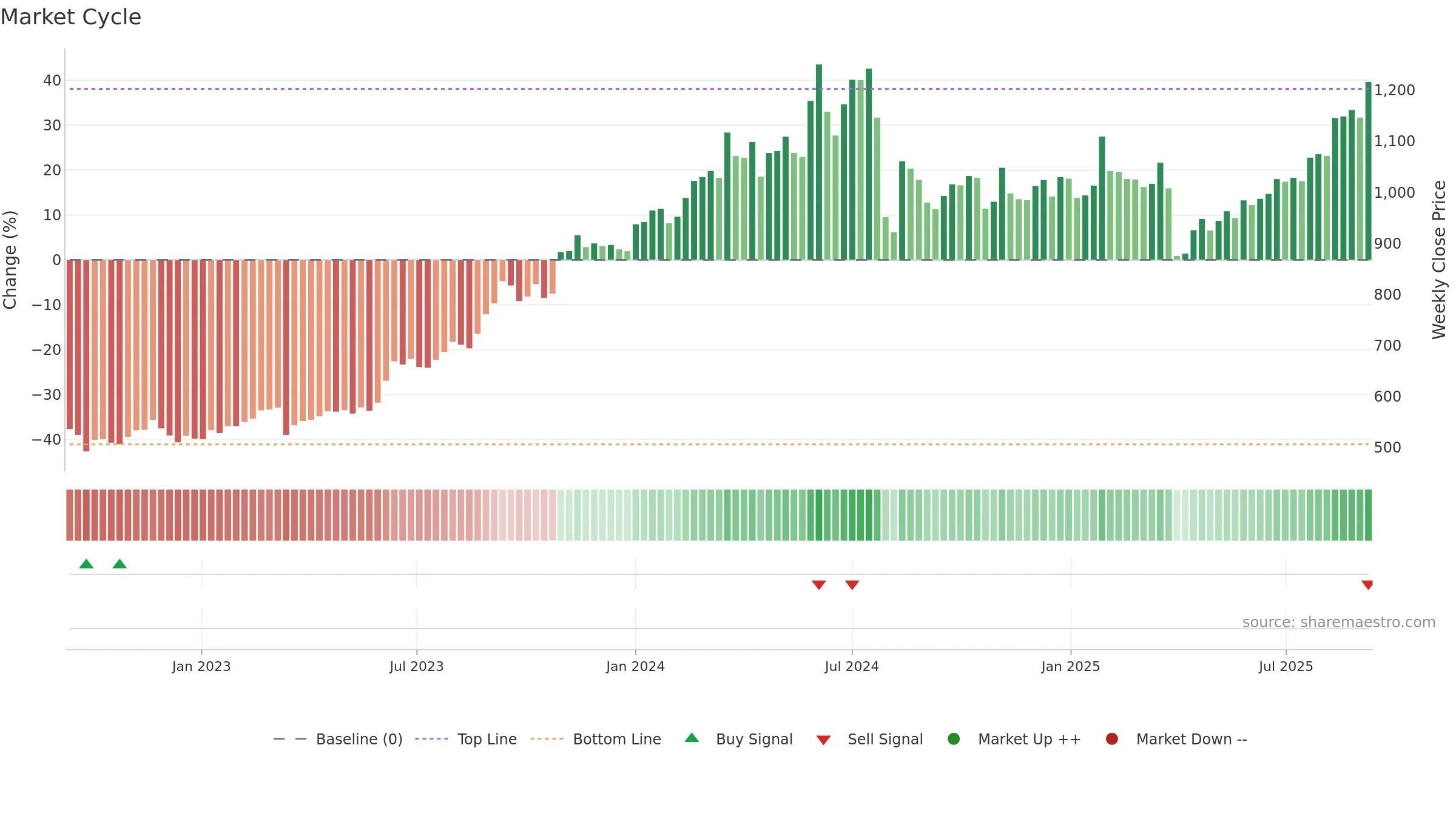Click the second green buy signal triangle
Screen dimensions: 1456x819
pyautogui.click(x=120, y=564)
